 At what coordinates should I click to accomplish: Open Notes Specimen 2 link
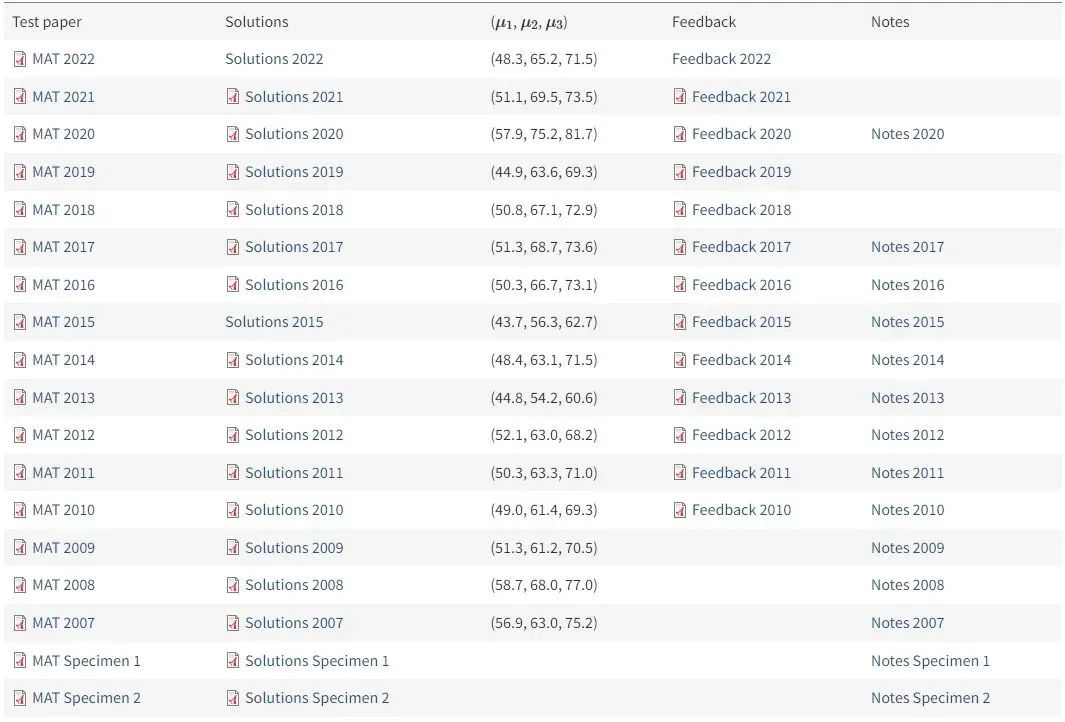[930, 698]
